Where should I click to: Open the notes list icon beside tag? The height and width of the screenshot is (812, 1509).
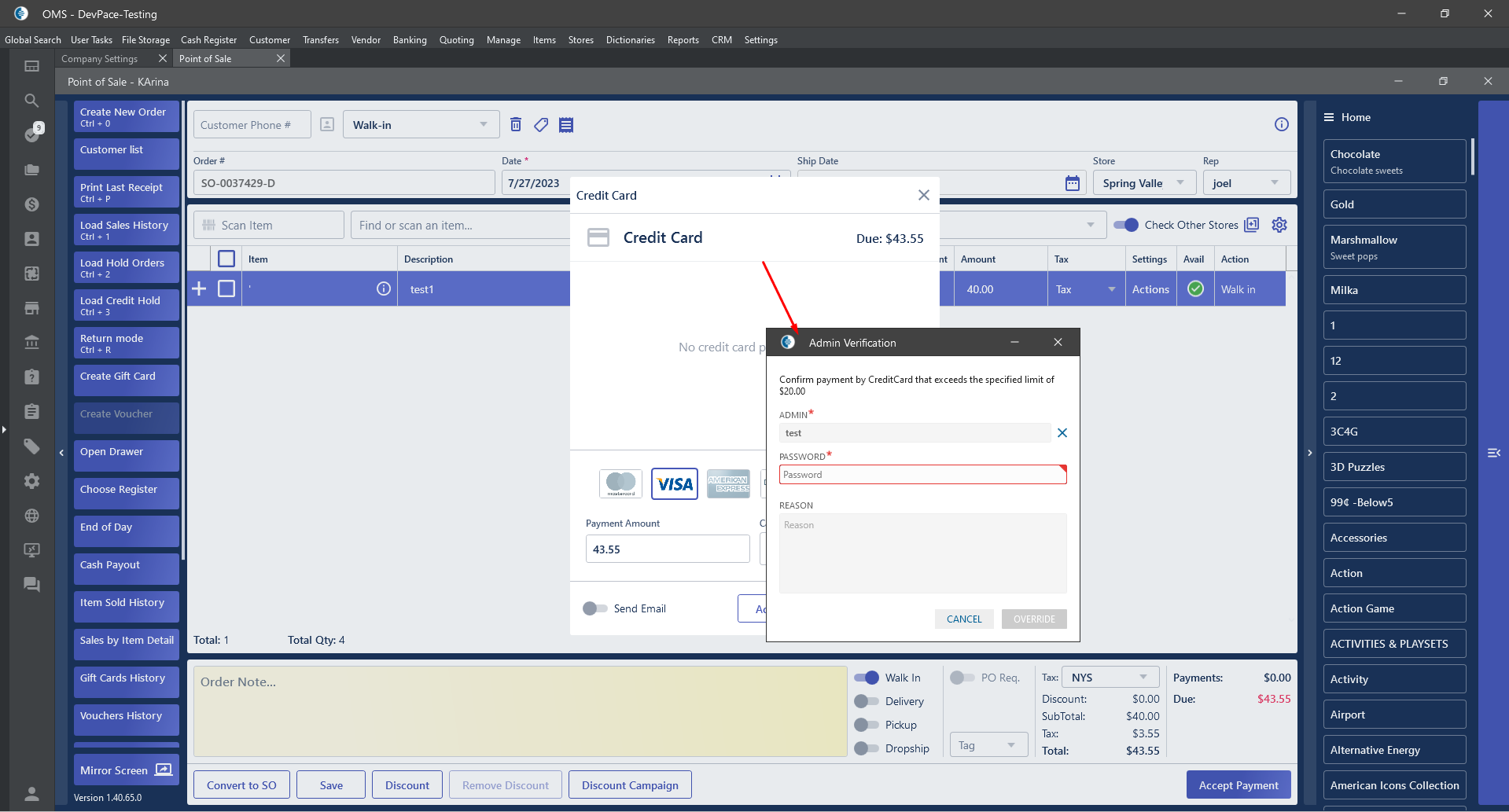(x=566, y=124)
